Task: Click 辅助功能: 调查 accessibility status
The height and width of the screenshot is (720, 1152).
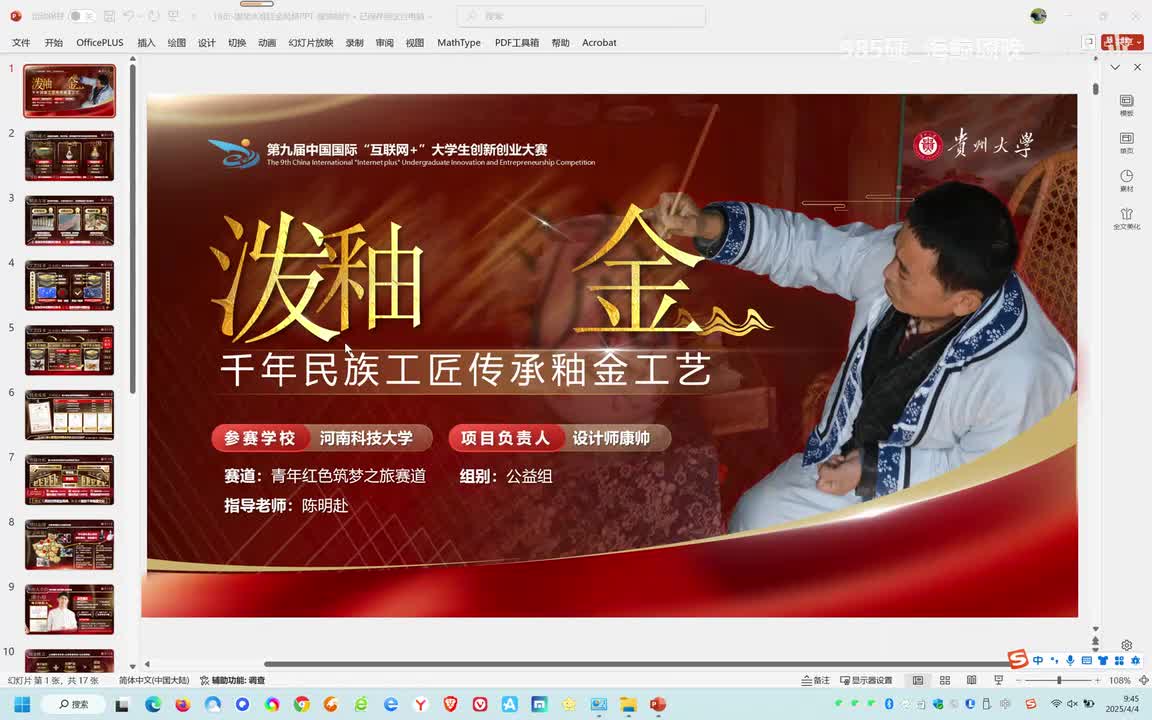Action: pos(232,680)
